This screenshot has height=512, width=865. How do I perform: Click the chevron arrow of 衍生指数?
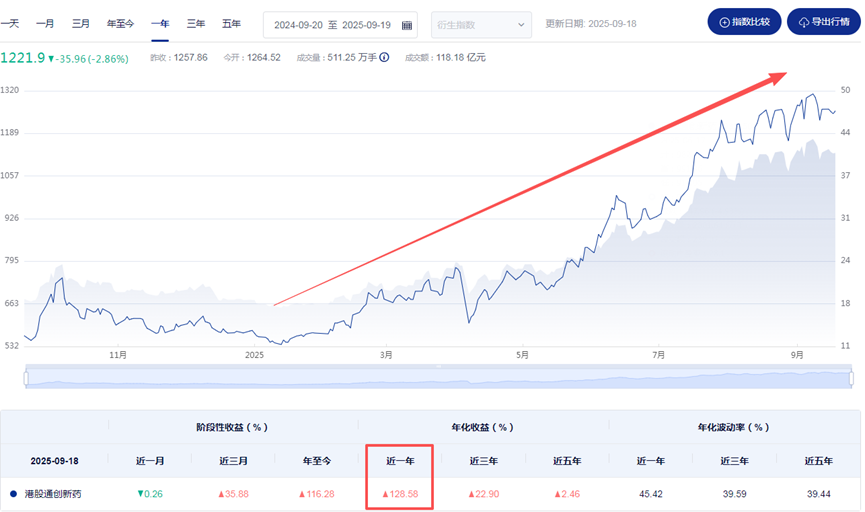(x=520, y=25)
